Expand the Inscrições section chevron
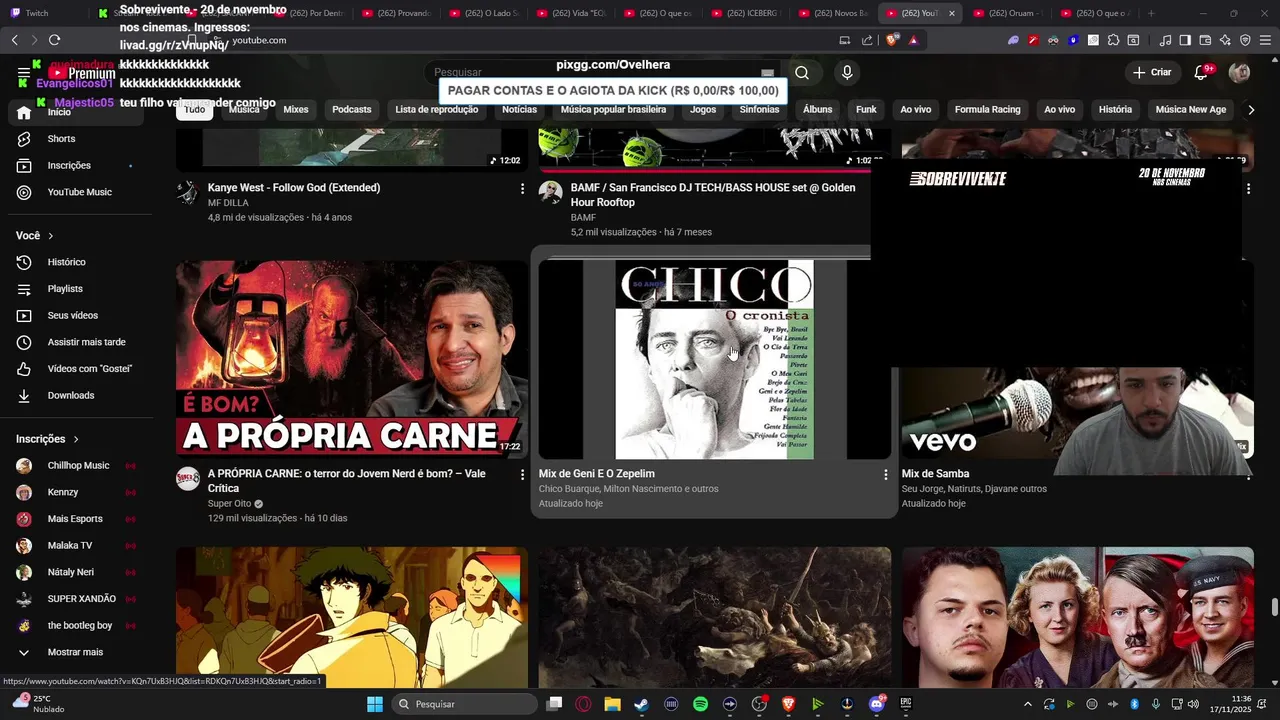 75,439
